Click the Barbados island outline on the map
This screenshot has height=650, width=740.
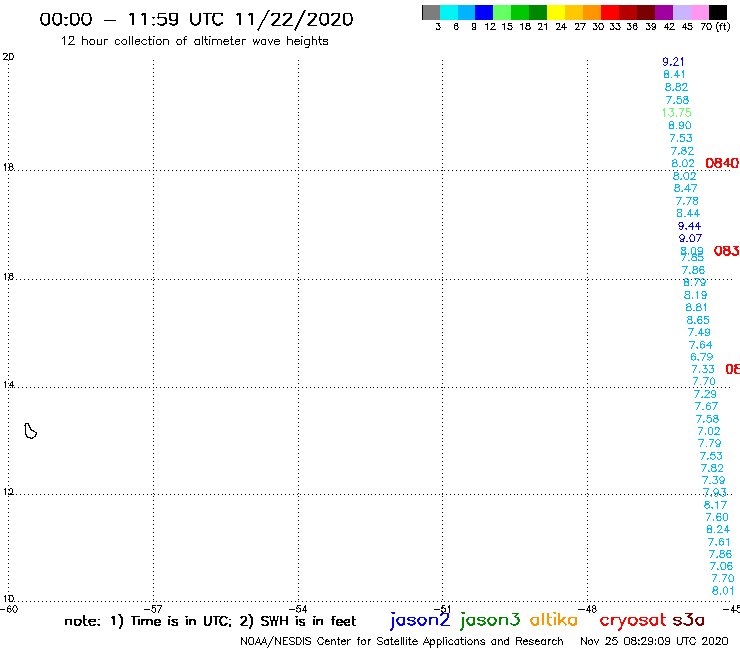pos(31,431)
